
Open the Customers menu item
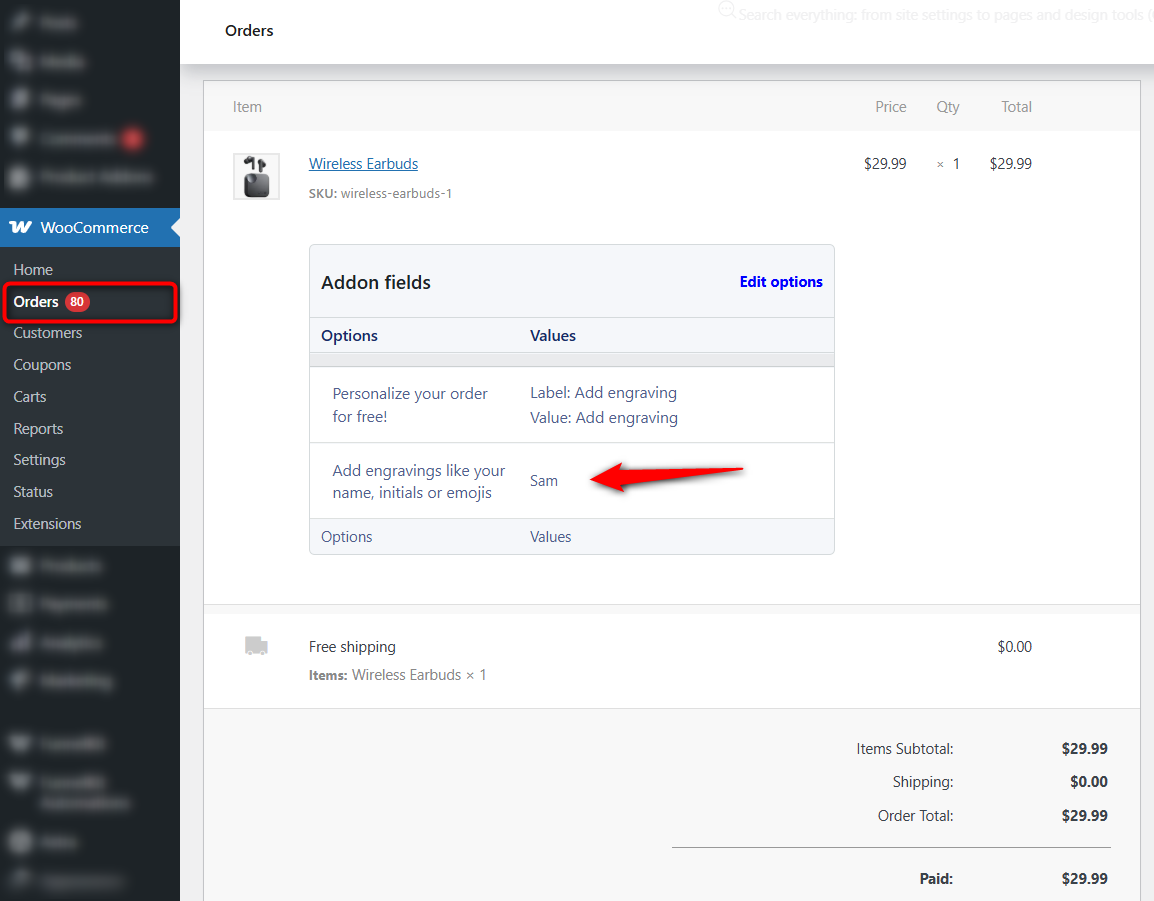(x=47, y=332)
